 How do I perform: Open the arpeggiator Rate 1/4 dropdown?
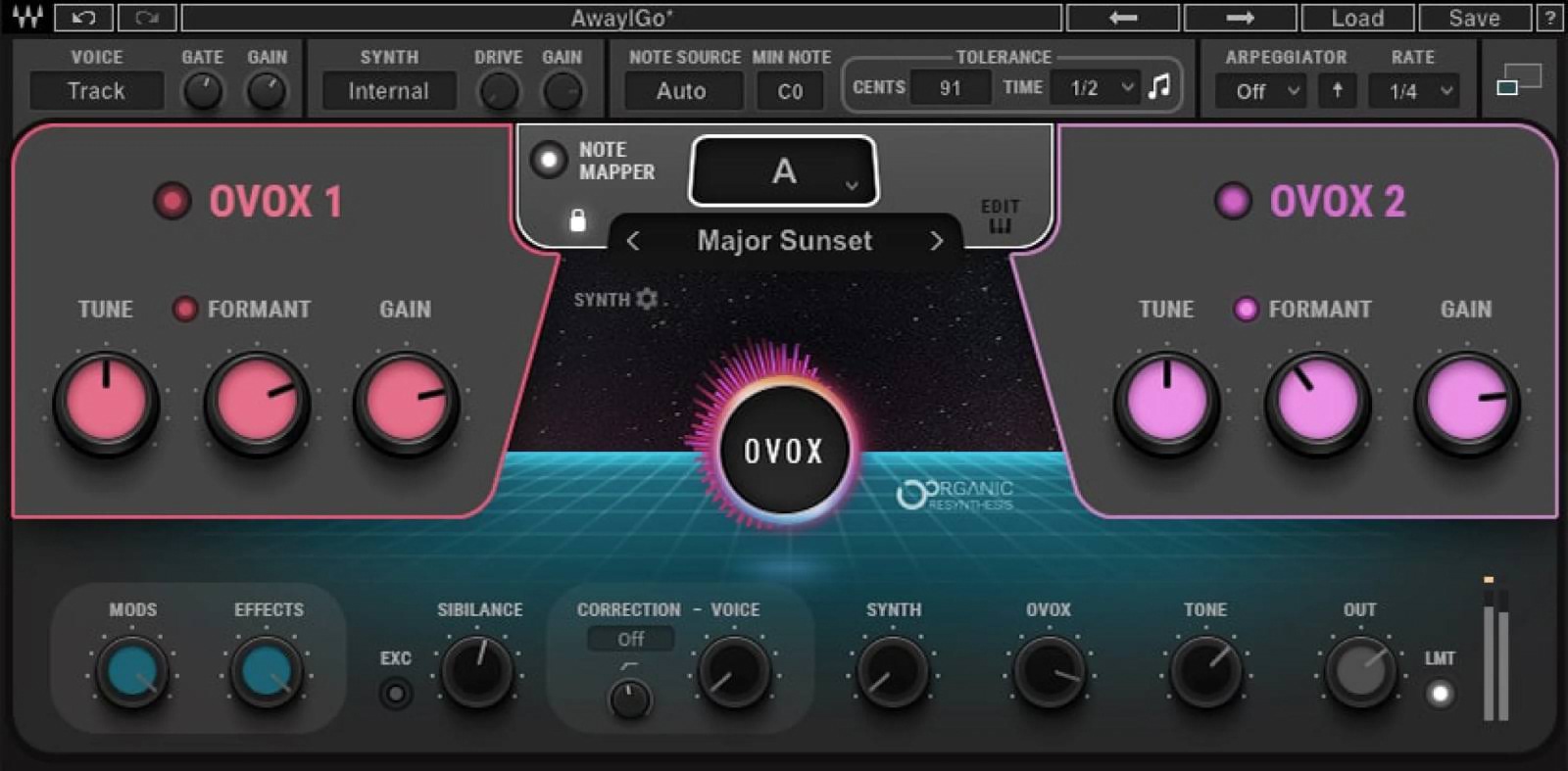1414,91
